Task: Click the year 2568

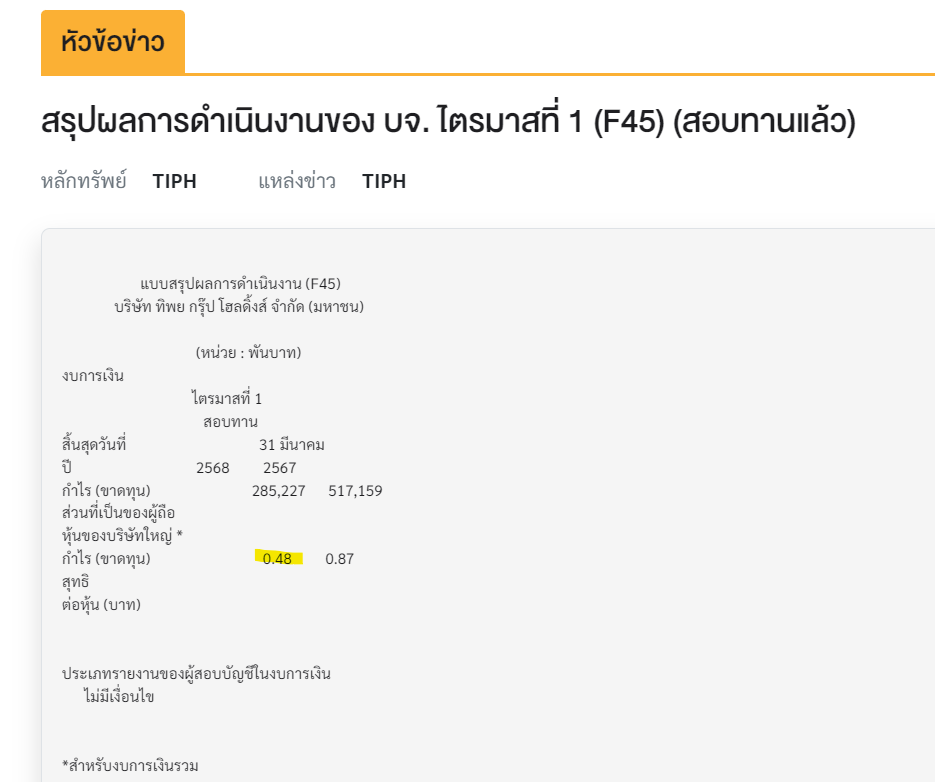Action: (213, 468)
